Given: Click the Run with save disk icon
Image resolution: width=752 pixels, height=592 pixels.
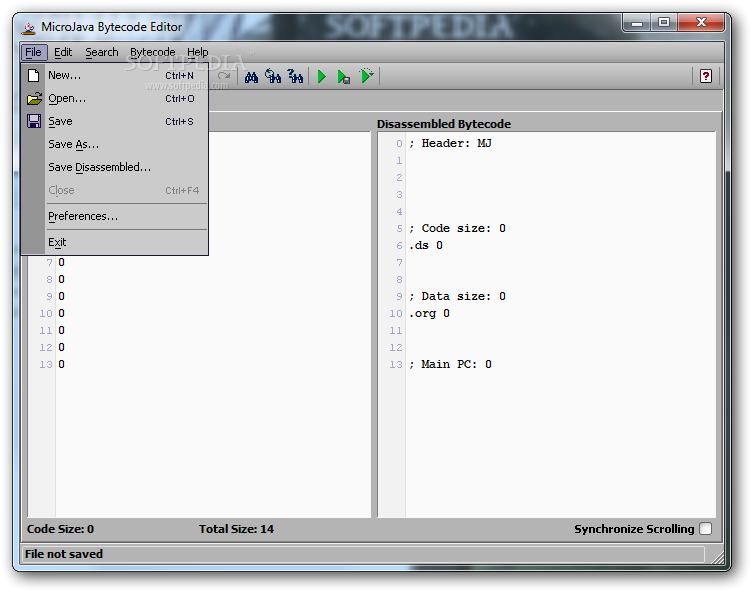Looking at the screenshot, I should tap(344, 77).
